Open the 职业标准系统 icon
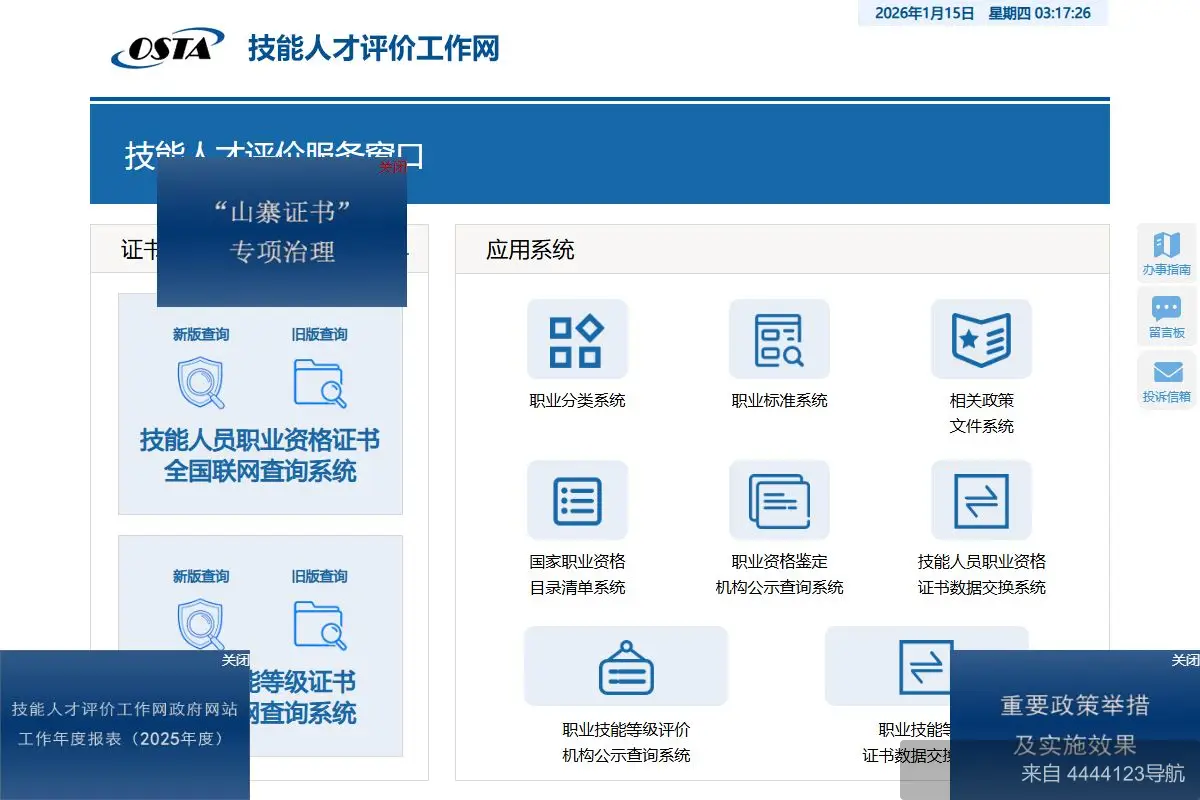1200x800 pixels. (779, 339)
